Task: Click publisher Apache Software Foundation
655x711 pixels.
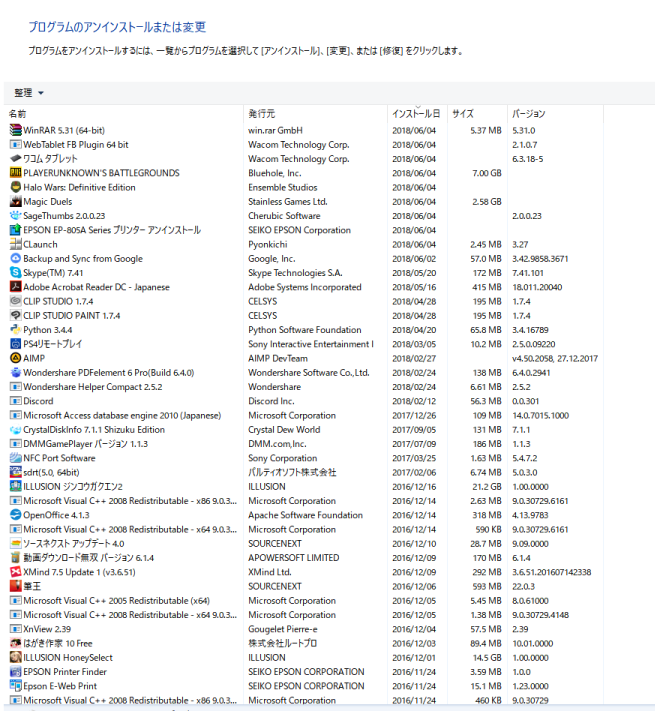Action: click(306, 515)
